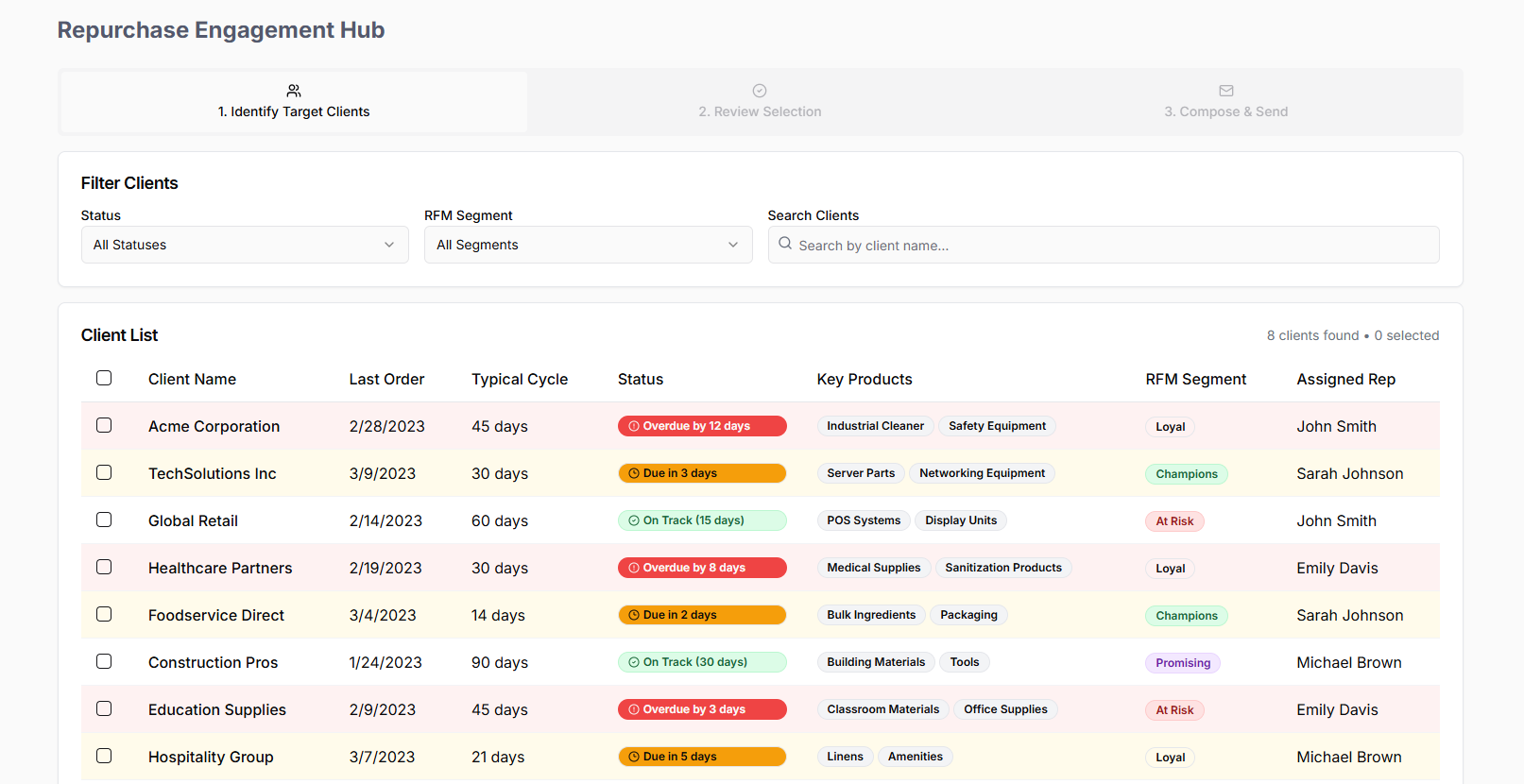Click the orange Due in 5 days badge
The width and height of the screenshot is (1524, 784).
coord(702,757)
